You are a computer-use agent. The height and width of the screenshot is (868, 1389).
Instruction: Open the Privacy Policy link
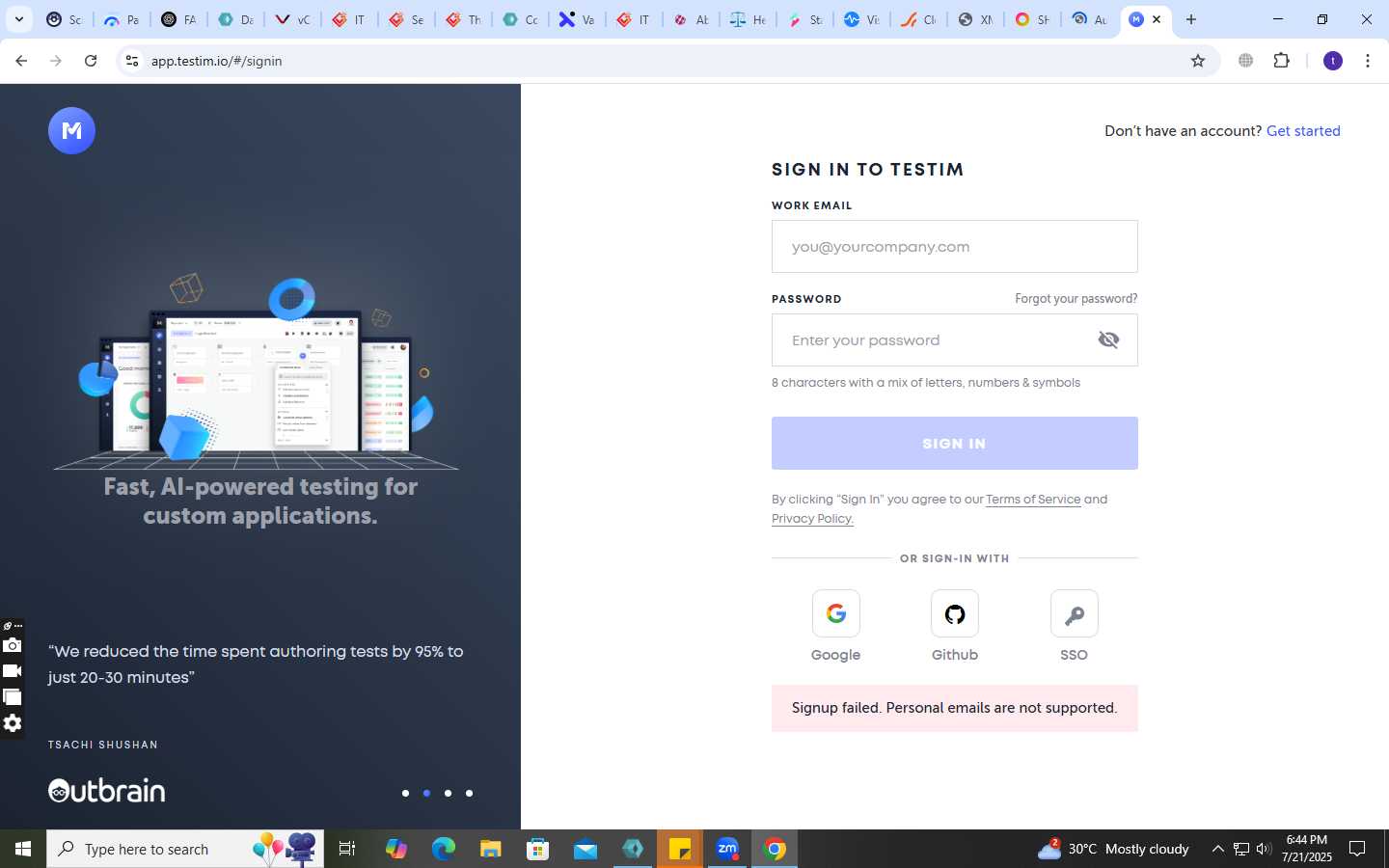coord(812,519)
